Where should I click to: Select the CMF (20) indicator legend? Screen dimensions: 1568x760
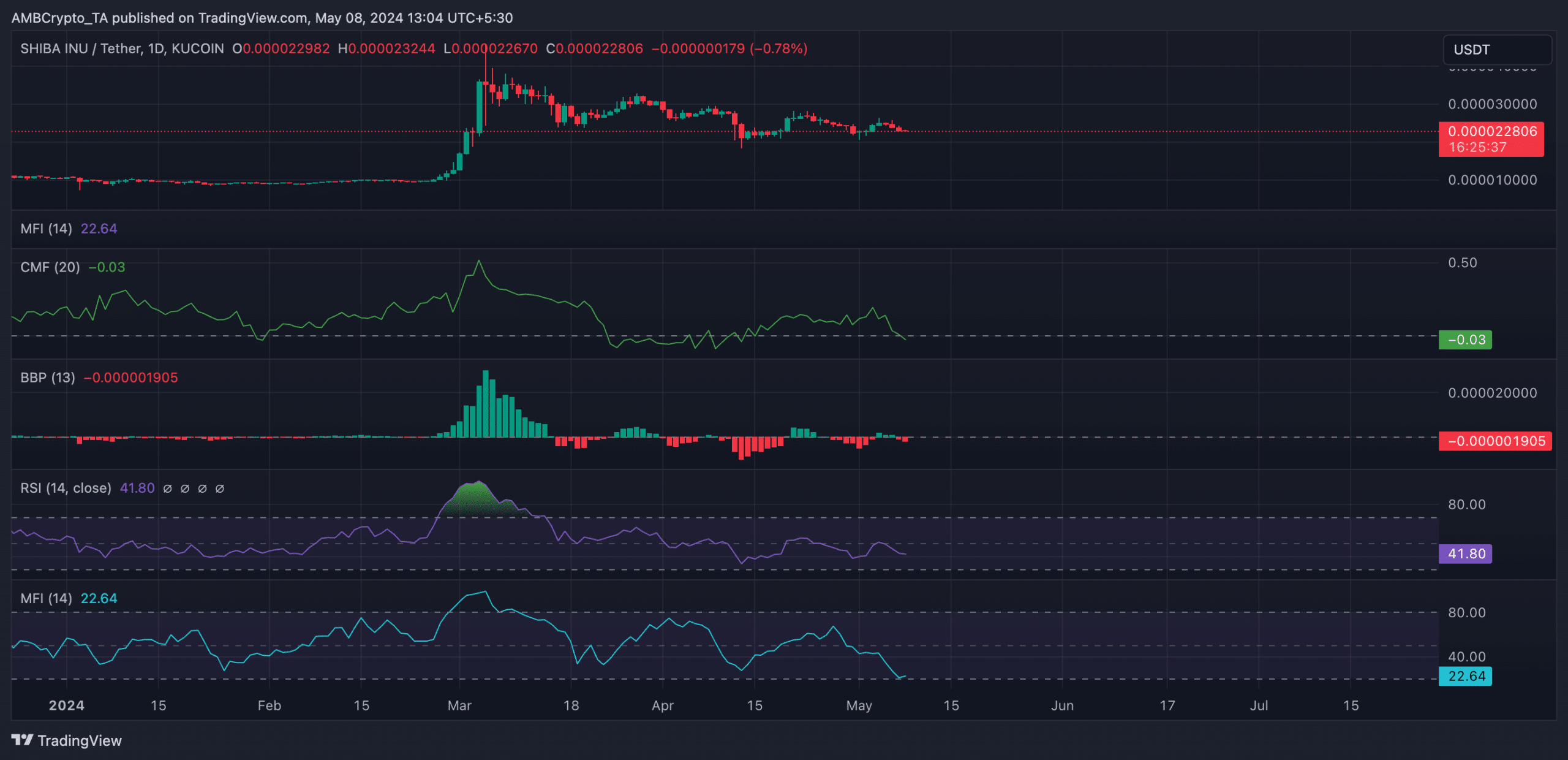pyautogui.click(x=50, y=267)
